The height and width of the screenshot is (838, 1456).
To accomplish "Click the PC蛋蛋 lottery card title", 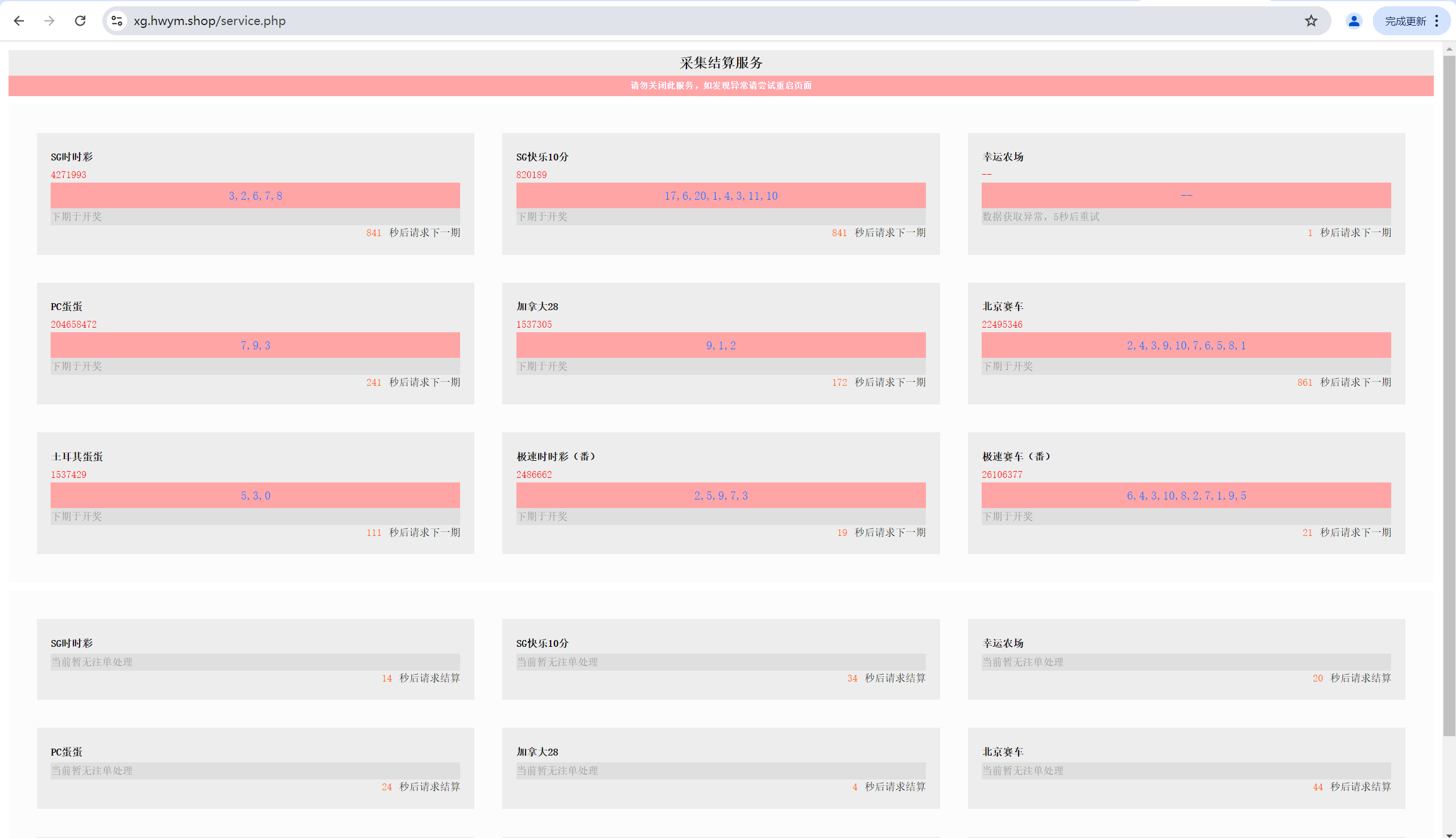I will pos(66,307).
